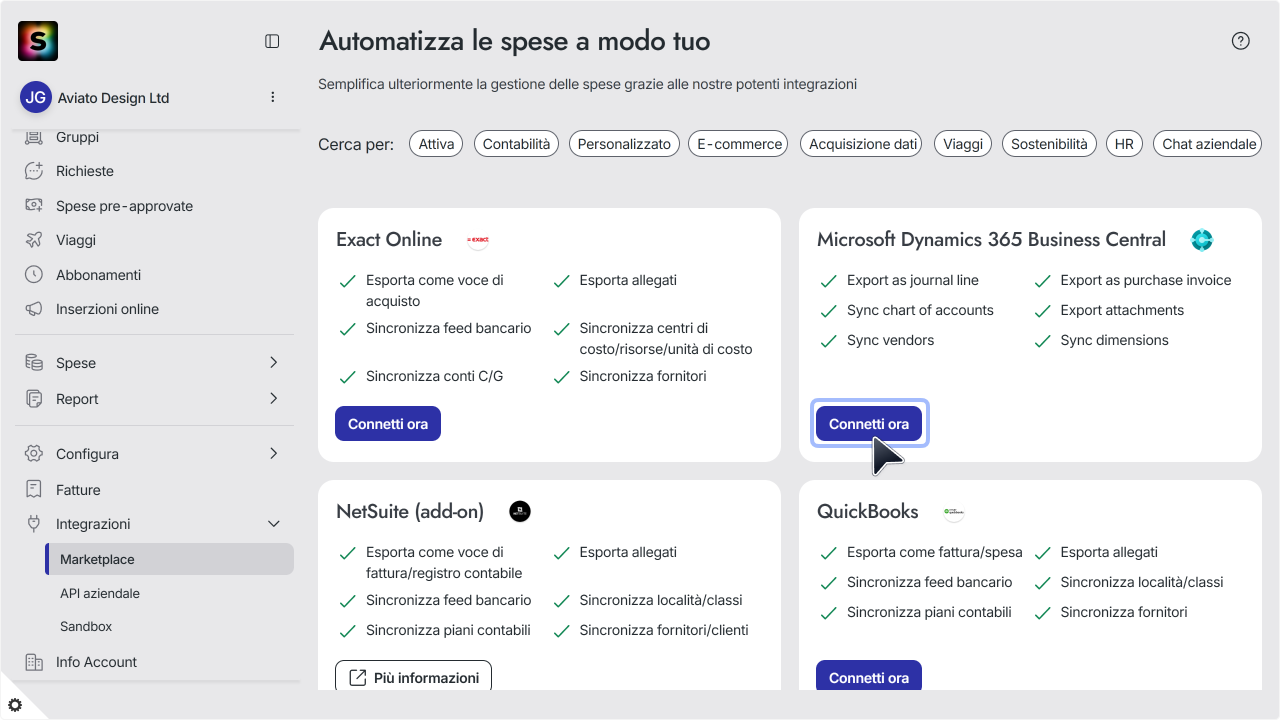The width and height of the screenshot is (1280, 720).
Task: Filter integrations by E-commerce
Action: (739, 144)
